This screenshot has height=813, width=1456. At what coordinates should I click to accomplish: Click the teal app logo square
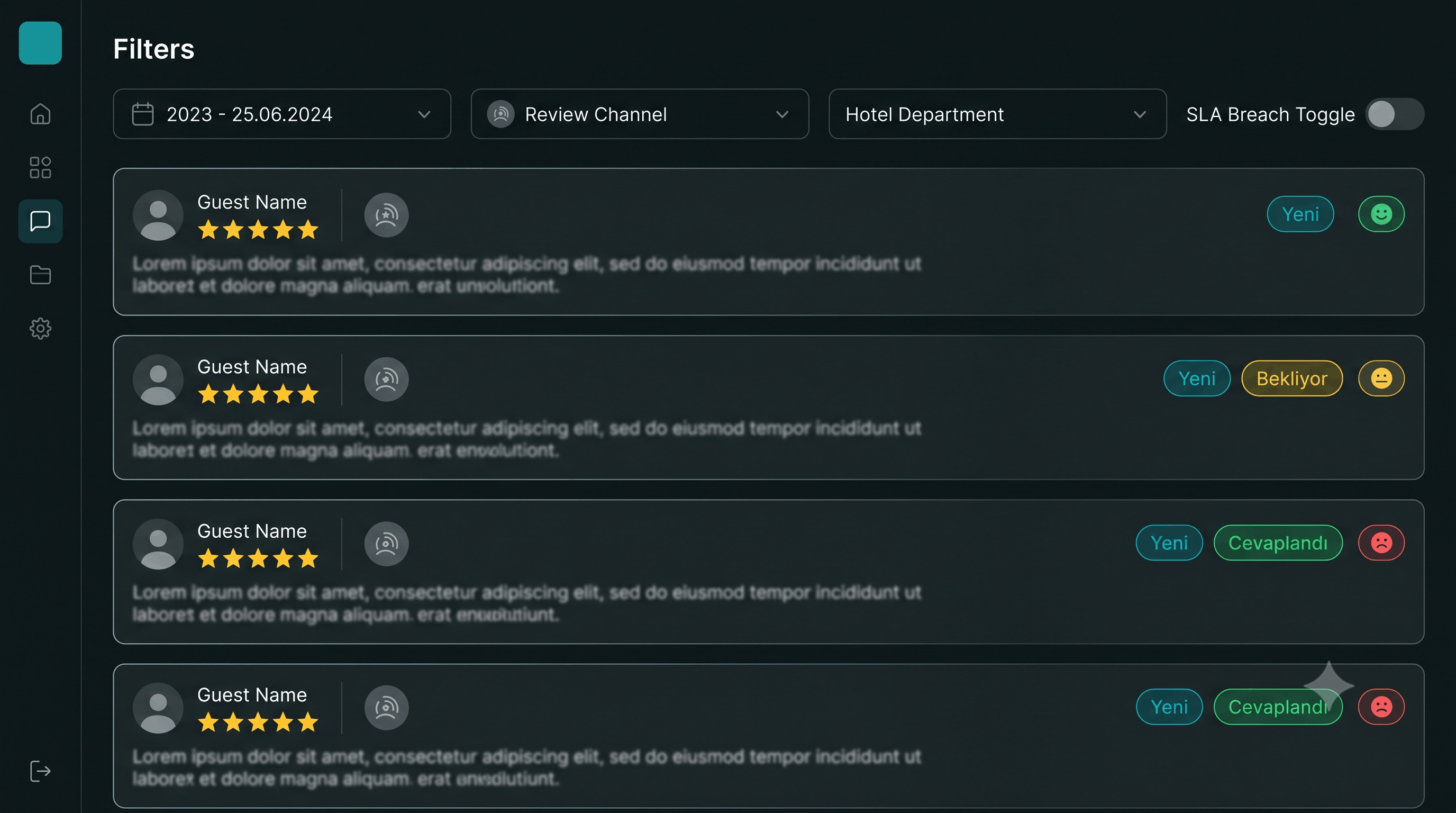40,43
